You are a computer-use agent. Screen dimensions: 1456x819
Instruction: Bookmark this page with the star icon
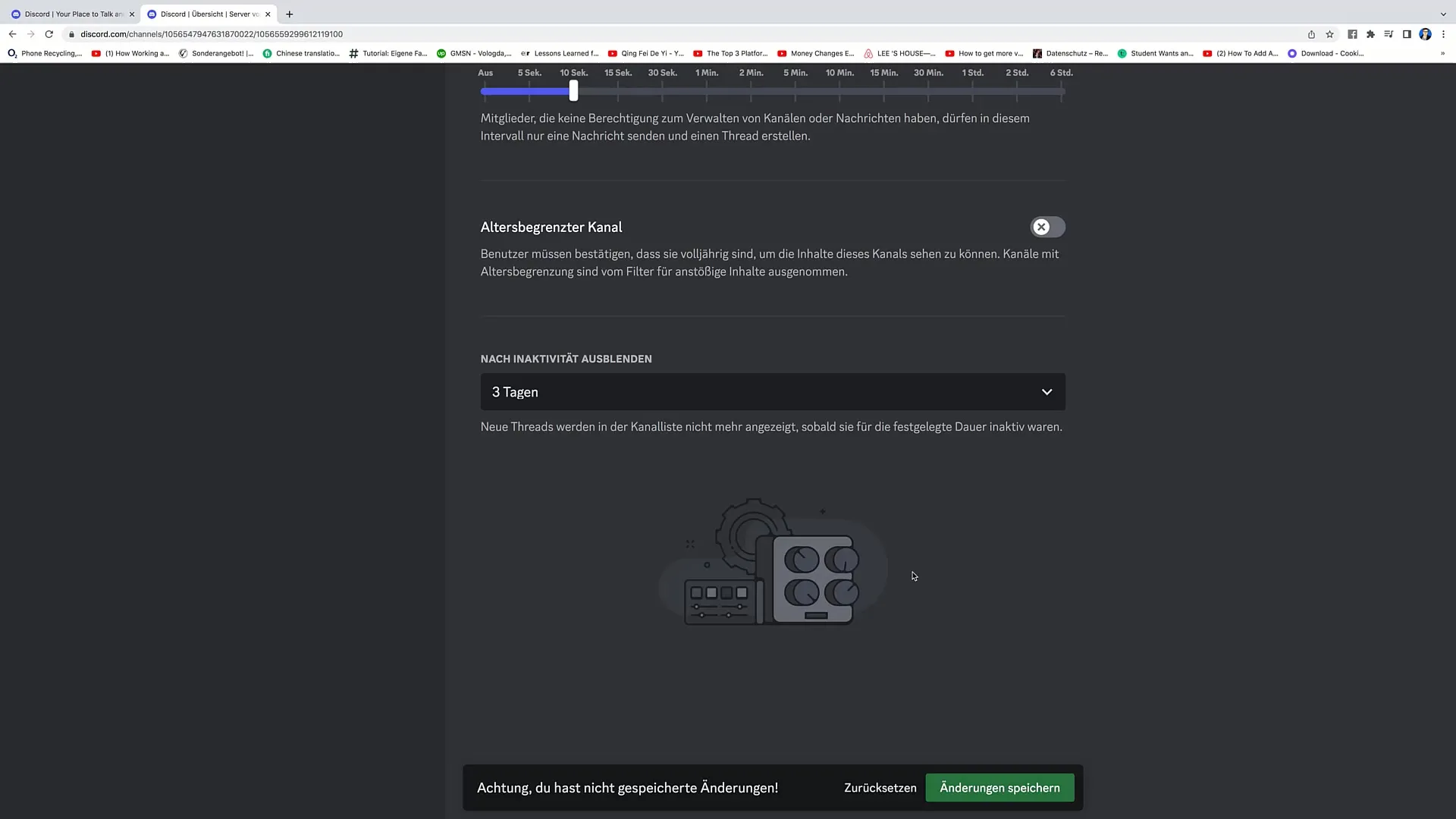tap(1329, 34)
